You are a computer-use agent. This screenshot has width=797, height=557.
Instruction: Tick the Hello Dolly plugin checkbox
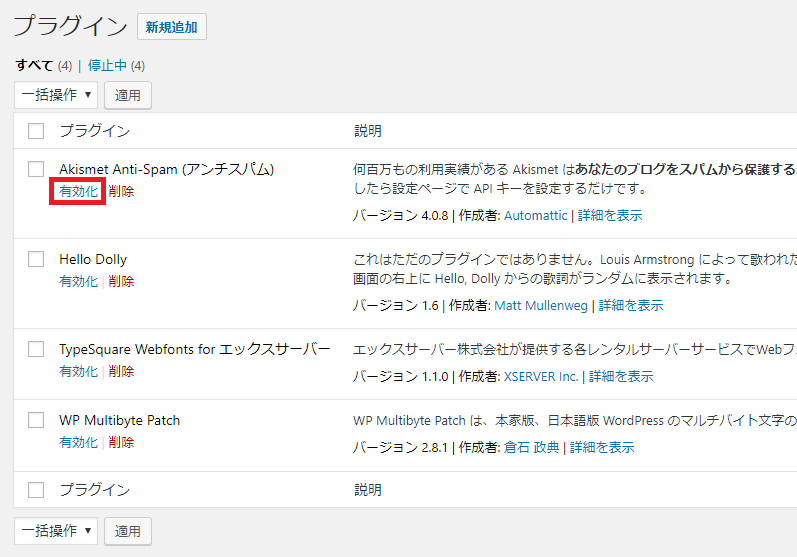(x=36, y=259)
